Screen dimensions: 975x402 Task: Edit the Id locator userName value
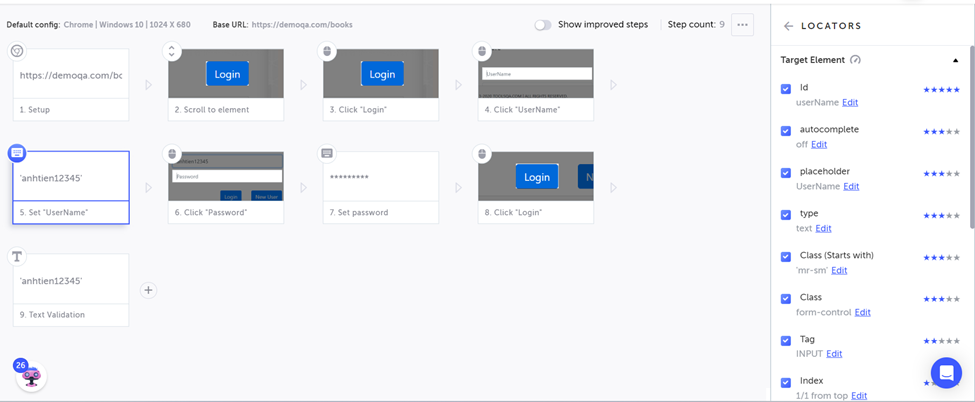850,102
